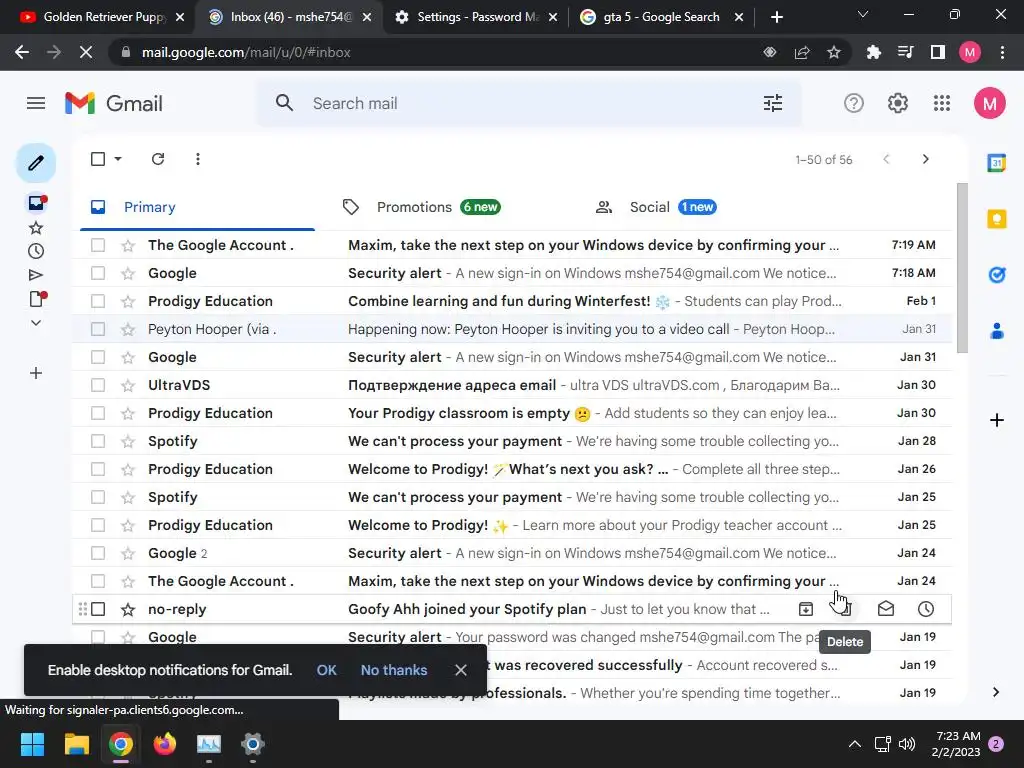
Task: Bookmark this page with star icon
Action: click(x=834, y=52)
